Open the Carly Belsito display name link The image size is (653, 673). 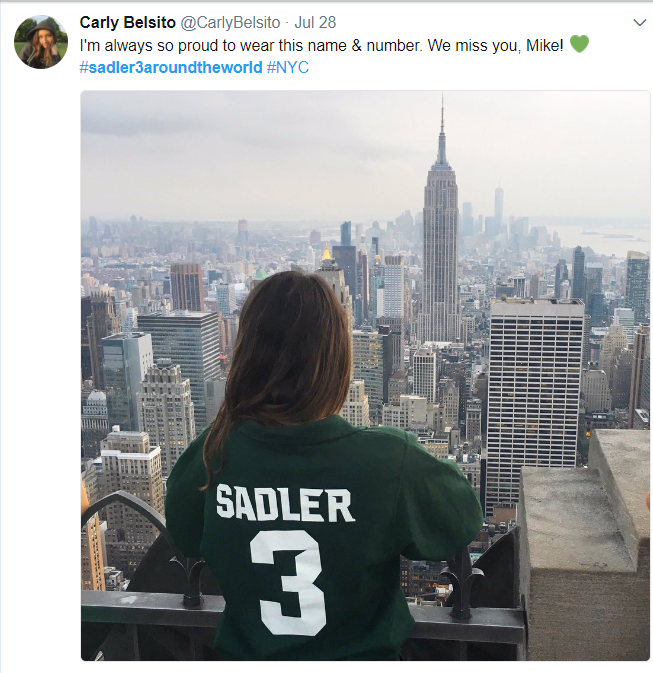pos(127,22)
